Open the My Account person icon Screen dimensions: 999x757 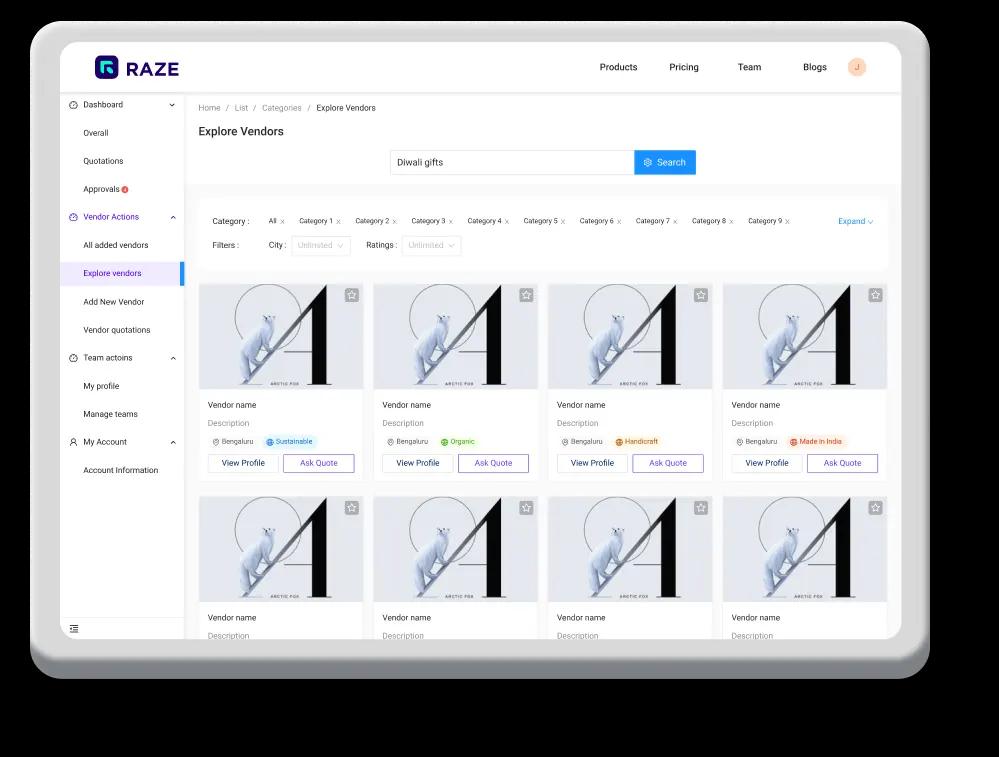point(73,442)
